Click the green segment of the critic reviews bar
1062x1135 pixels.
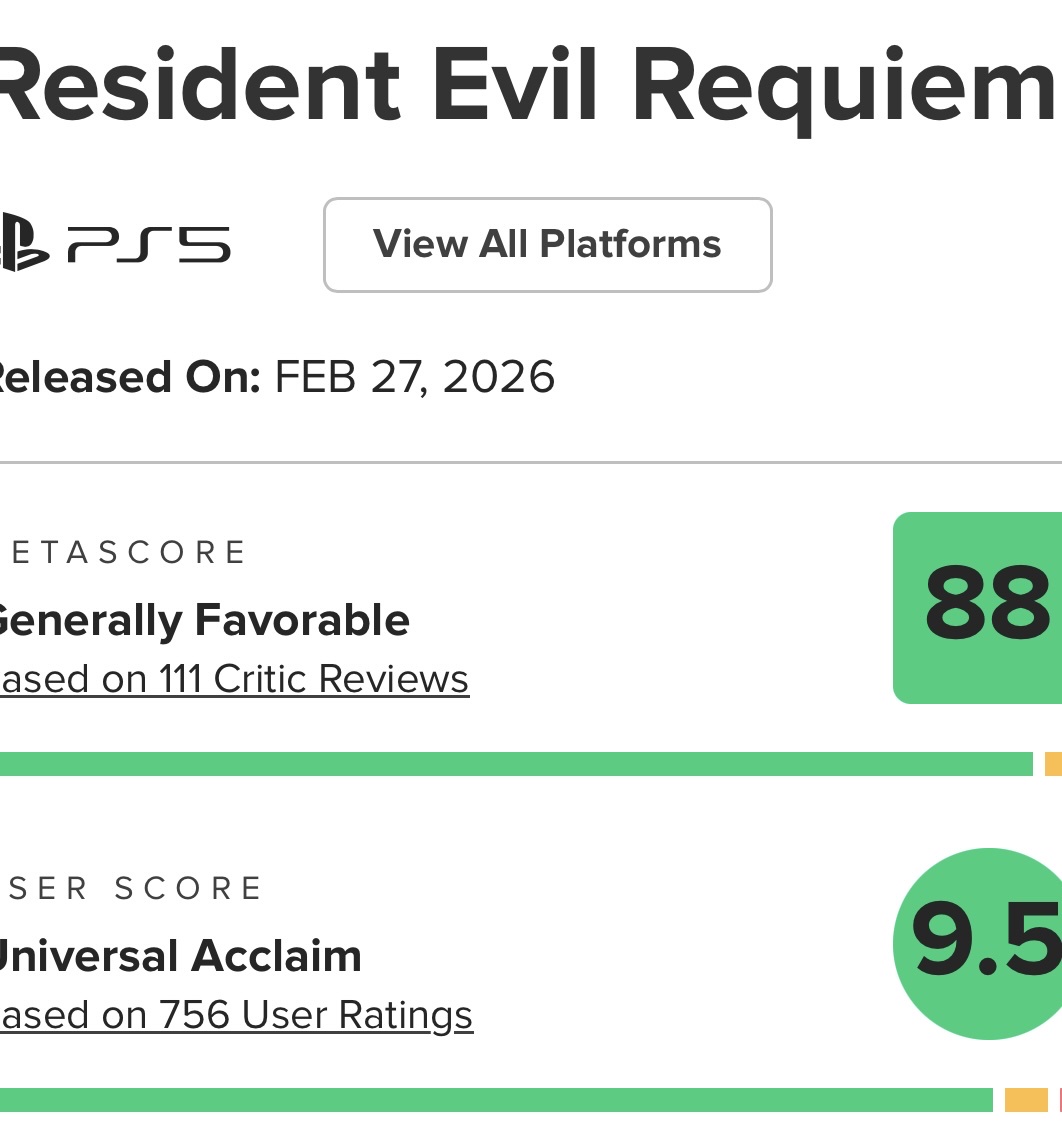tap(515, 764)
